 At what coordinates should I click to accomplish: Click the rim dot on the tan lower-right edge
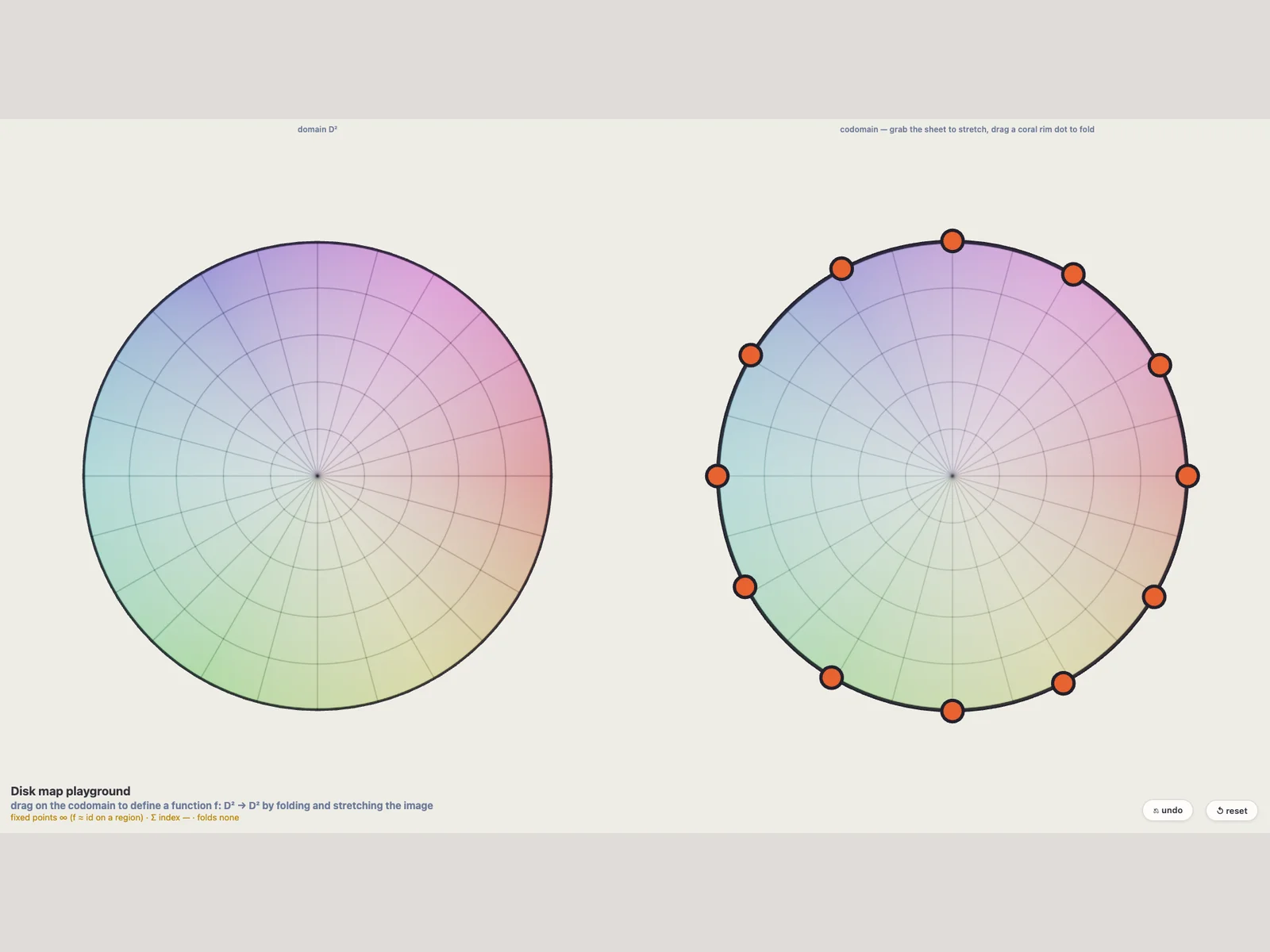click(x=1154, y=597)
